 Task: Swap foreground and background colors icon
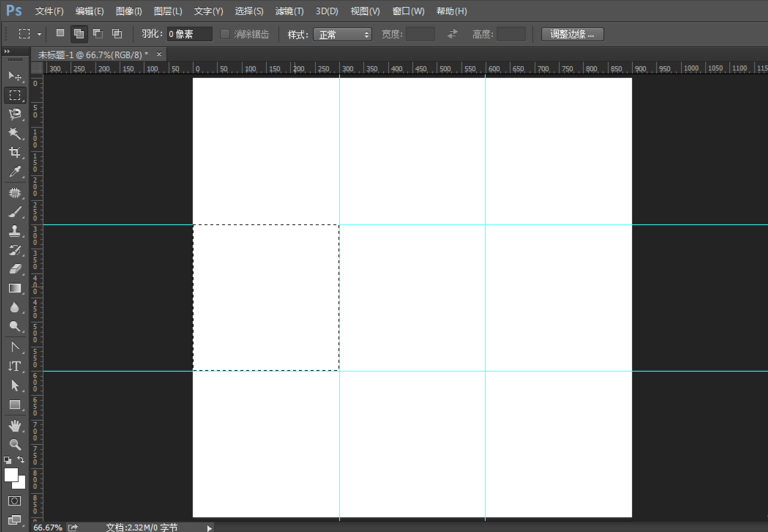pyautogui.click(x=21, y=460)
